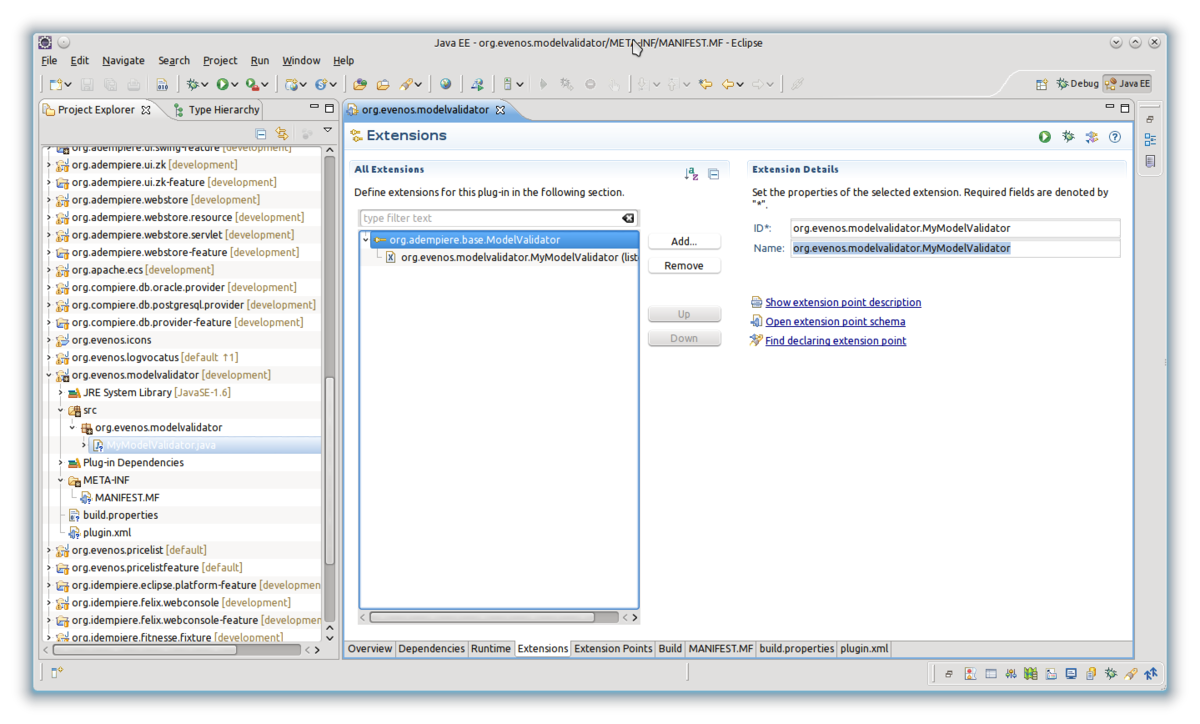Open the plugin.xml editor tab
The image size is (1200, 724).
(864, 649)
